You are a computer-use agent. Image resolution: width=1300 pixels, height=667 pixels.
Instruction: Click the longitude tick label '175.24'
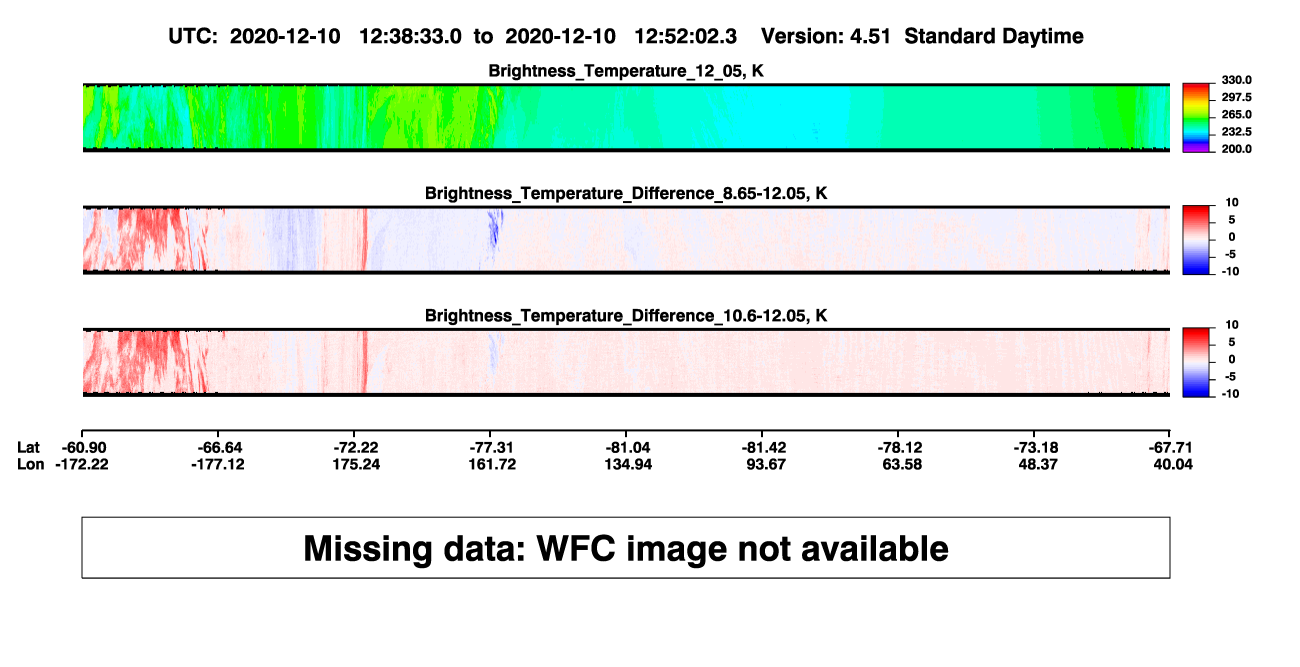point(355,465)
